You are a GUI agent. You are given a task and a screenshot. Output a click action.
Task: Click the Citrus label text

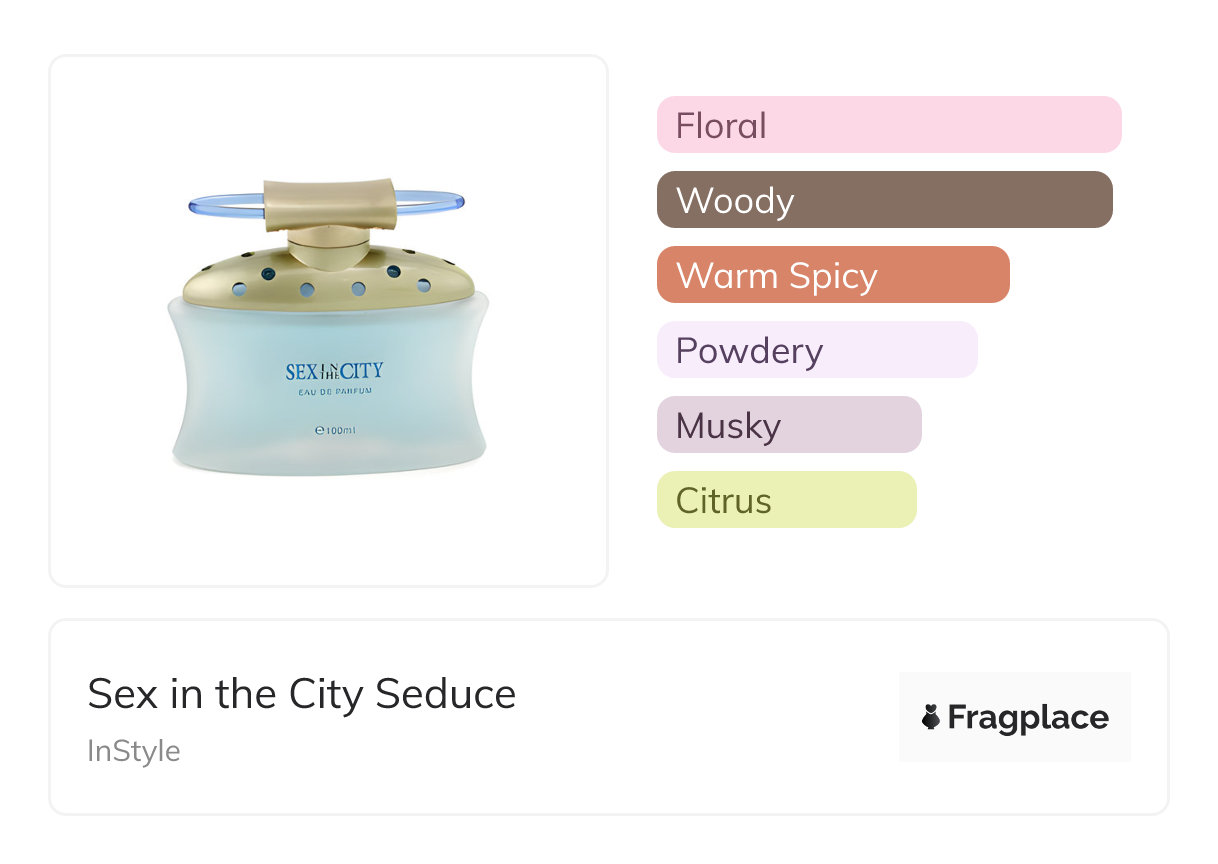723,500
